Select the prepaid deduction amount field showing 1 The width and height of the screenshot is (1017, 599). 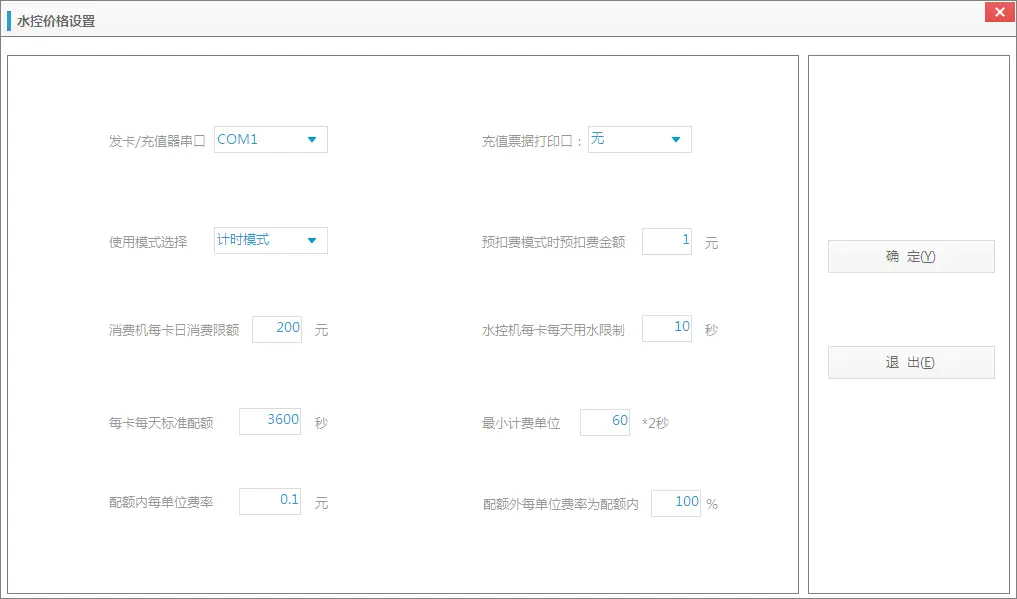pos(666,241)
